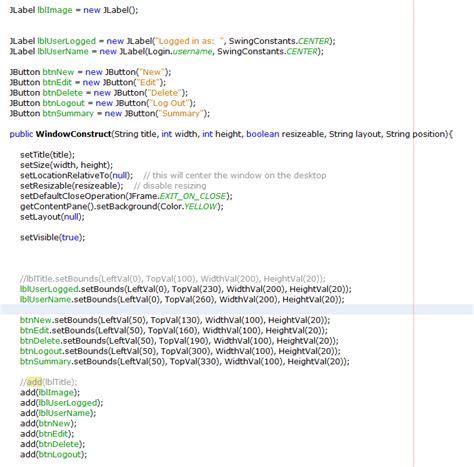
Task: Select the btnNew declaration line
Action: click(x=90, y=72)
